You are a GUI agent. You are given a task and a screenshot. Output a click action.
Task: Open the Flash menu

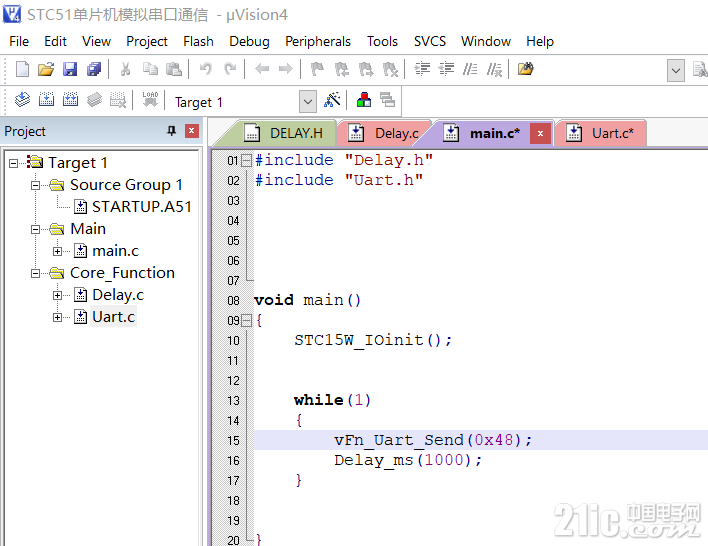pos(198,42)
